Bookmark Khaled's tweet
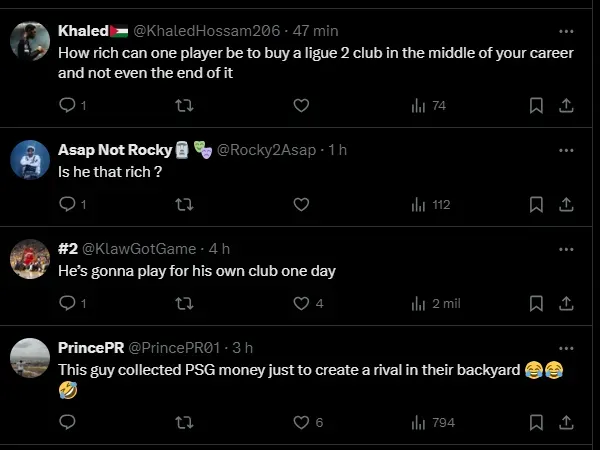The height and width of the screenshot is (450, 600). (x=536, y=105)
